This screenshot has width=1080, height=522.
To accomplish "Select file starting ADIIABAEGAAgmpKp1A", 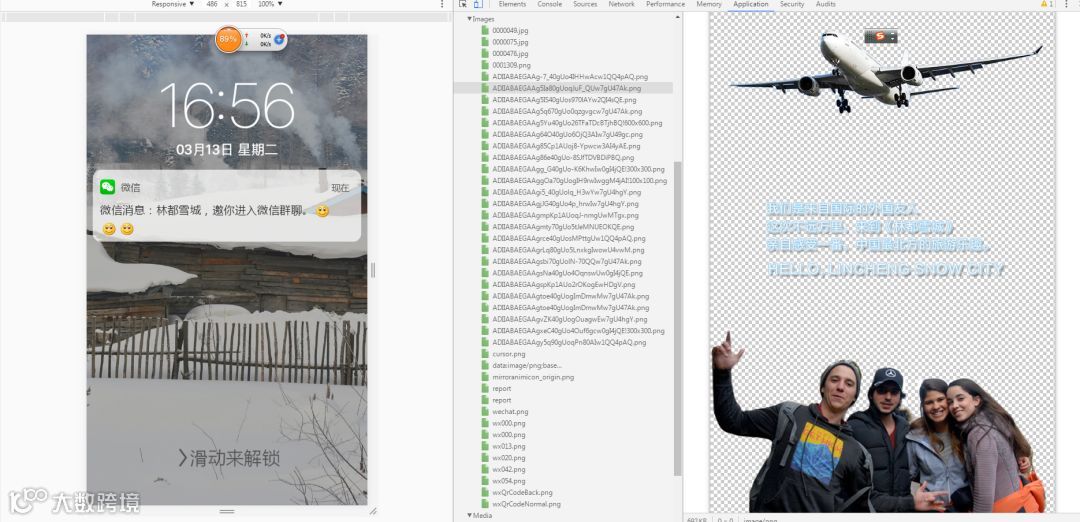I will tap(565, 216).
